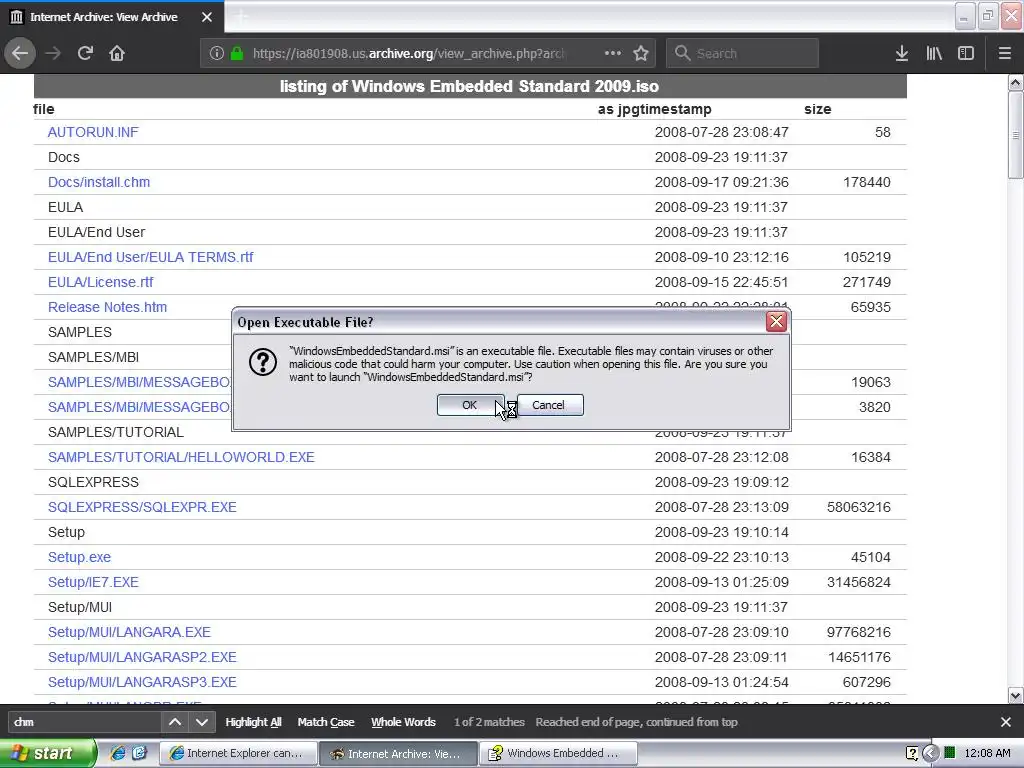The image size is (1024, 768).
Task: Launch Internet Explorer from quick launch
Action: click(118, 753)
